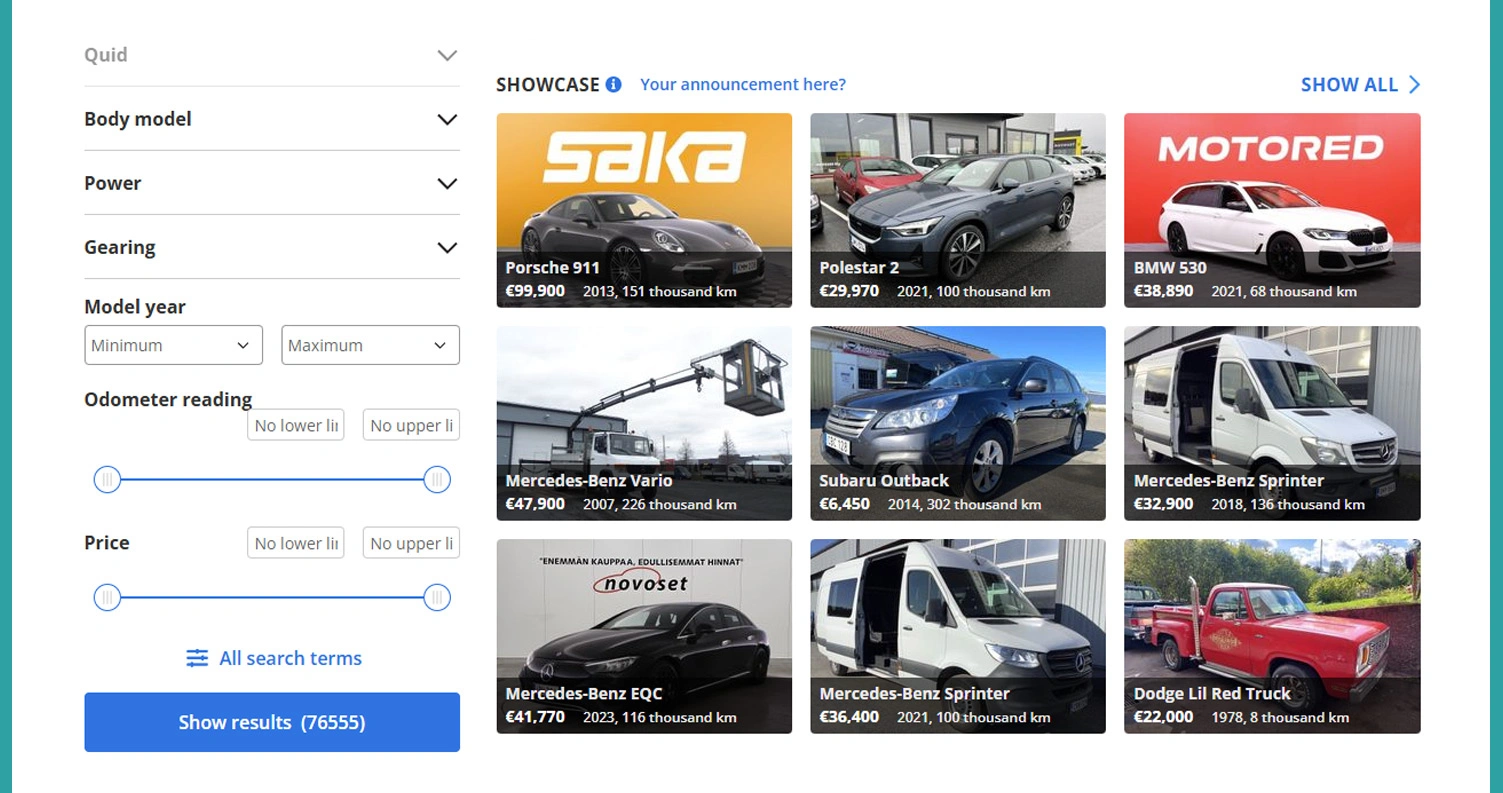Click the 'No upper limit' price input
This screenshot has width=1503, height=793.
click(x=411, y=542)
